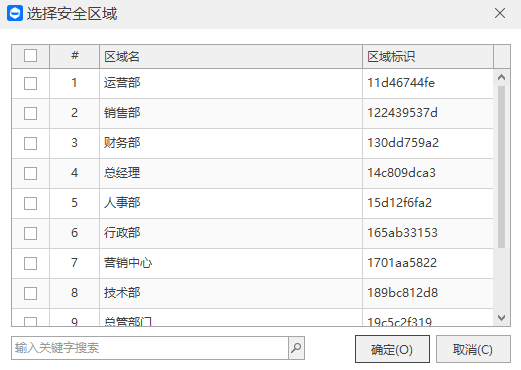Check the box for 总经理
This screenshot has width=521, height=370.
[30, 173]
